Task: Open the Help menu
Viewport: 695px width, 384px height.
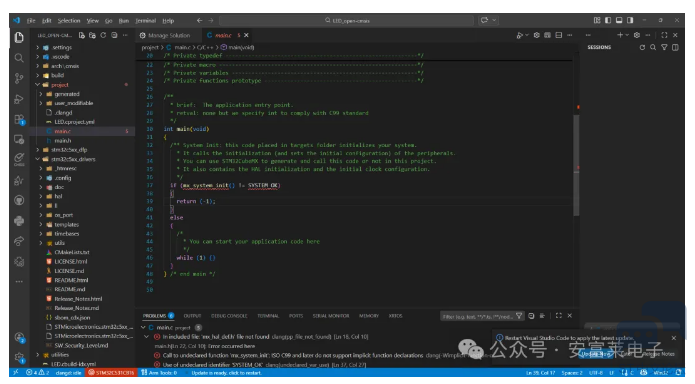Action: (168, 21)
